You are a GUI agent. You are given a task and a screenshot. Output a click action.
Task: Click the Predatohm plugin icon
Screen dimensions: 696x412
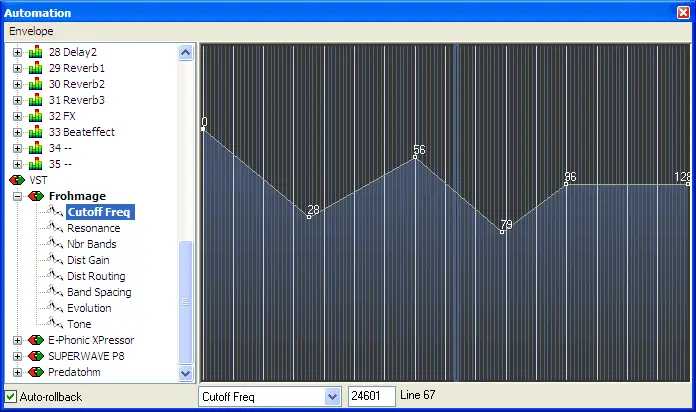pyautogui.click(x=36, y=372)
